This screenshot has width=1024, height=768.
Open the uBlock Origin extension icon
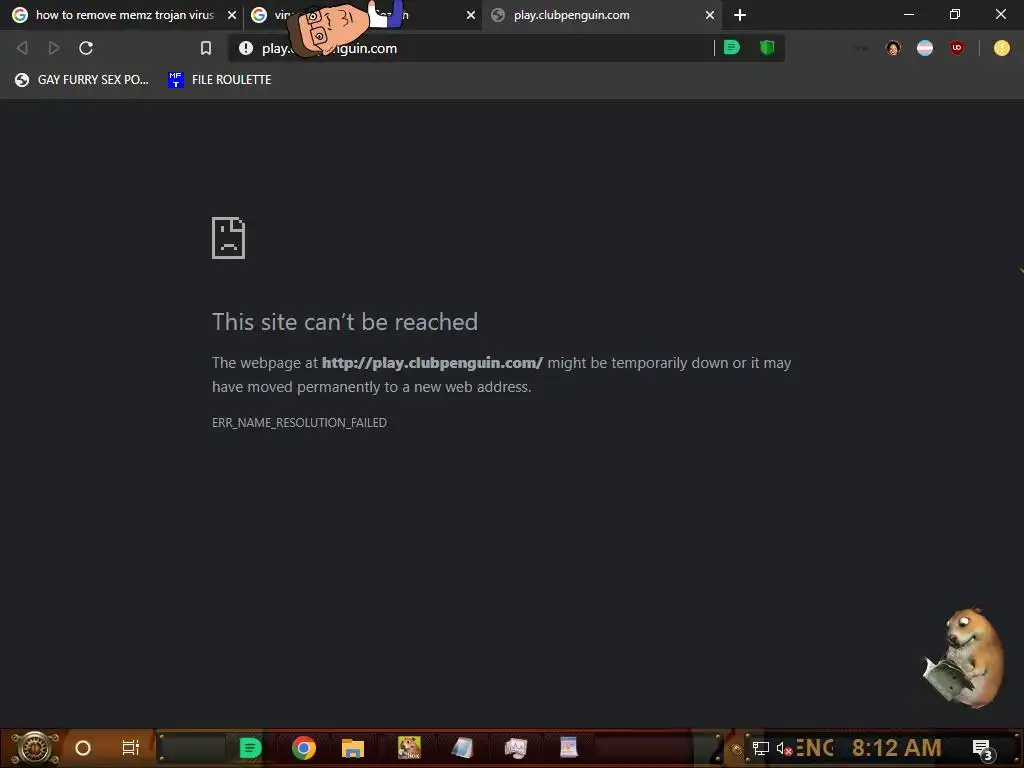click(957, 48)
